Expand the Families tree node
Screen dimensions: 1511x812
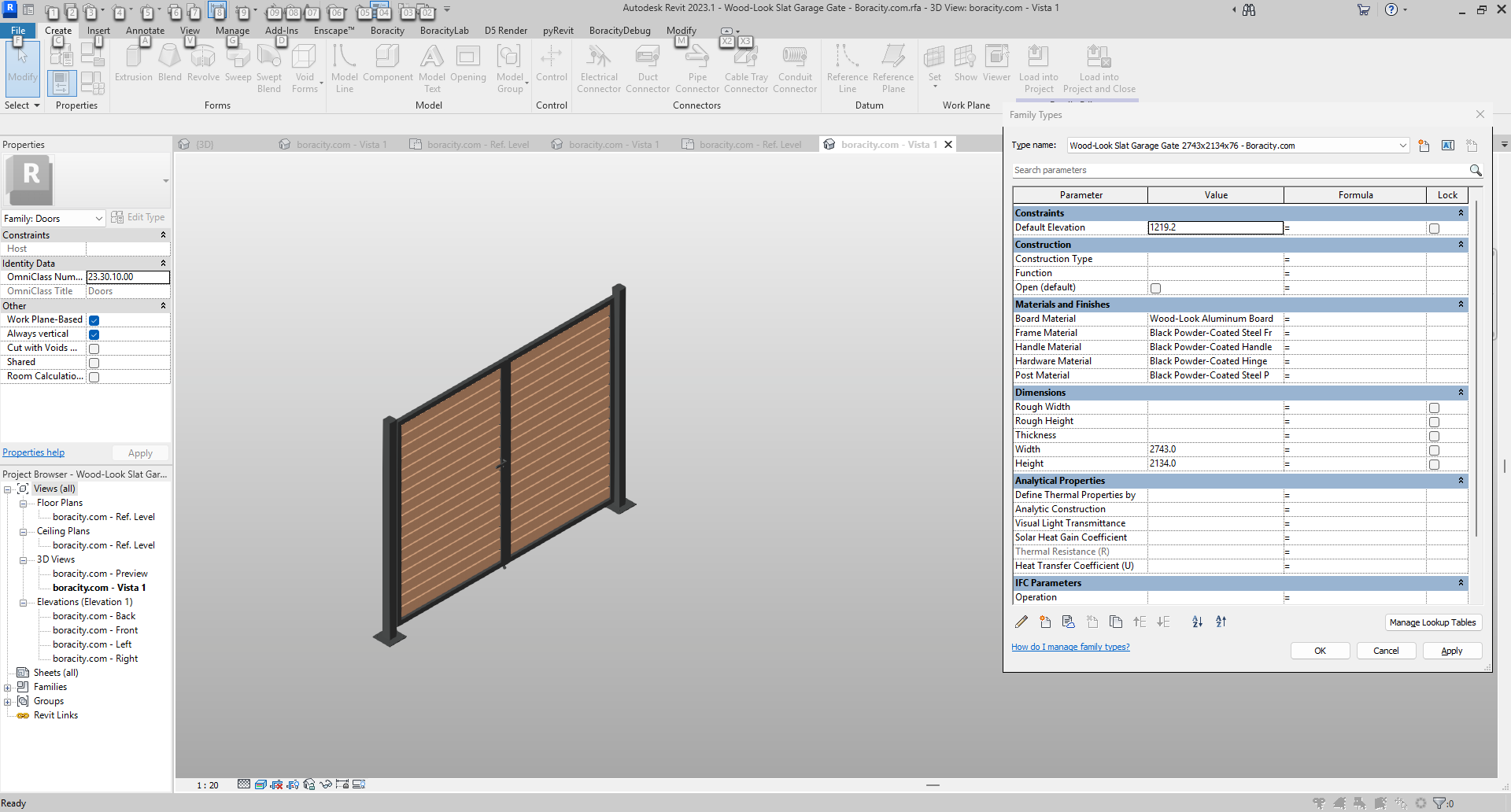(x=7, y=688)
